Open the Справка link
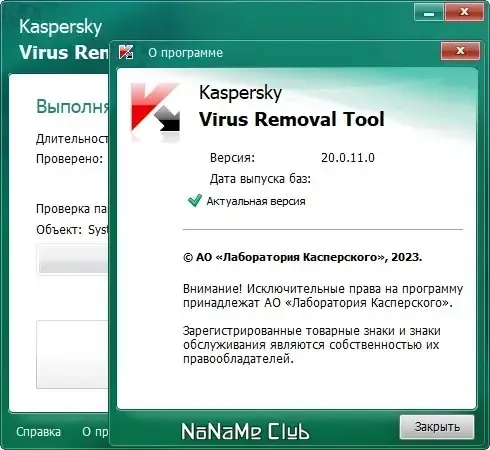The width and height of the screenshot is (490, 450). [x=38, y=432]
